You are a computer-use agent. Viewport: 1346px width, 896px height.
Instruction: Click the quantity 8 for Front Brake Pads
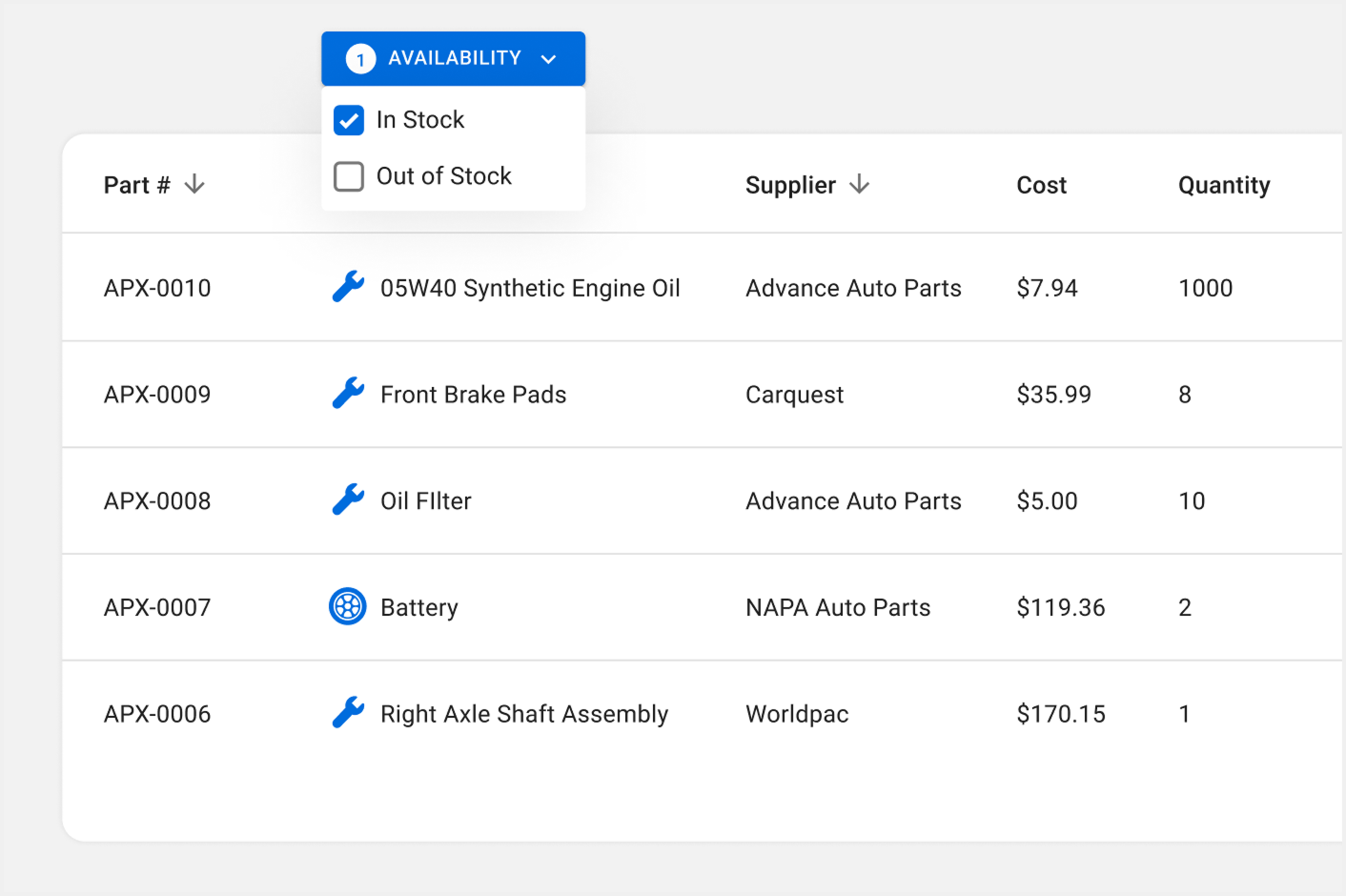[x=1185, y=395]
